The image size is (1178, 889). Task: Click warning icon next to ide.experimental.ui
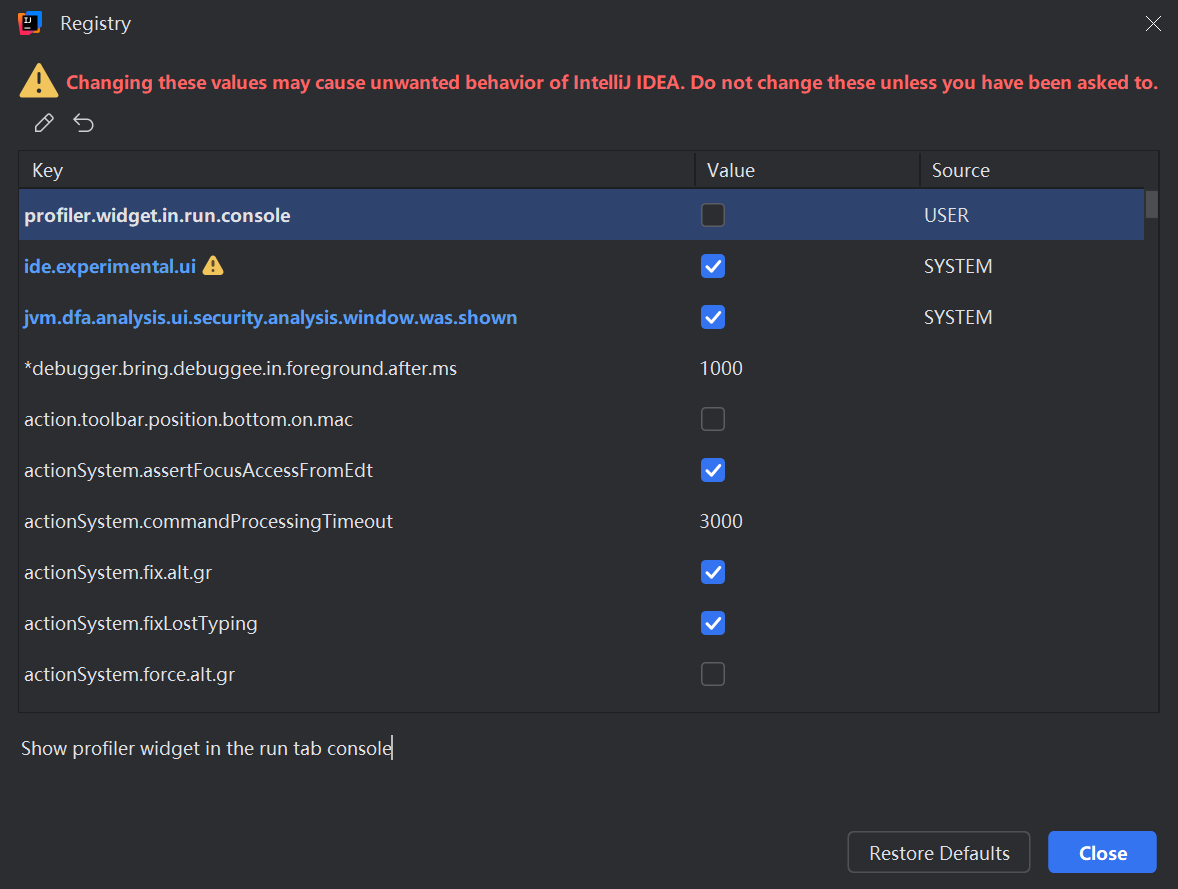click(213, 265)
